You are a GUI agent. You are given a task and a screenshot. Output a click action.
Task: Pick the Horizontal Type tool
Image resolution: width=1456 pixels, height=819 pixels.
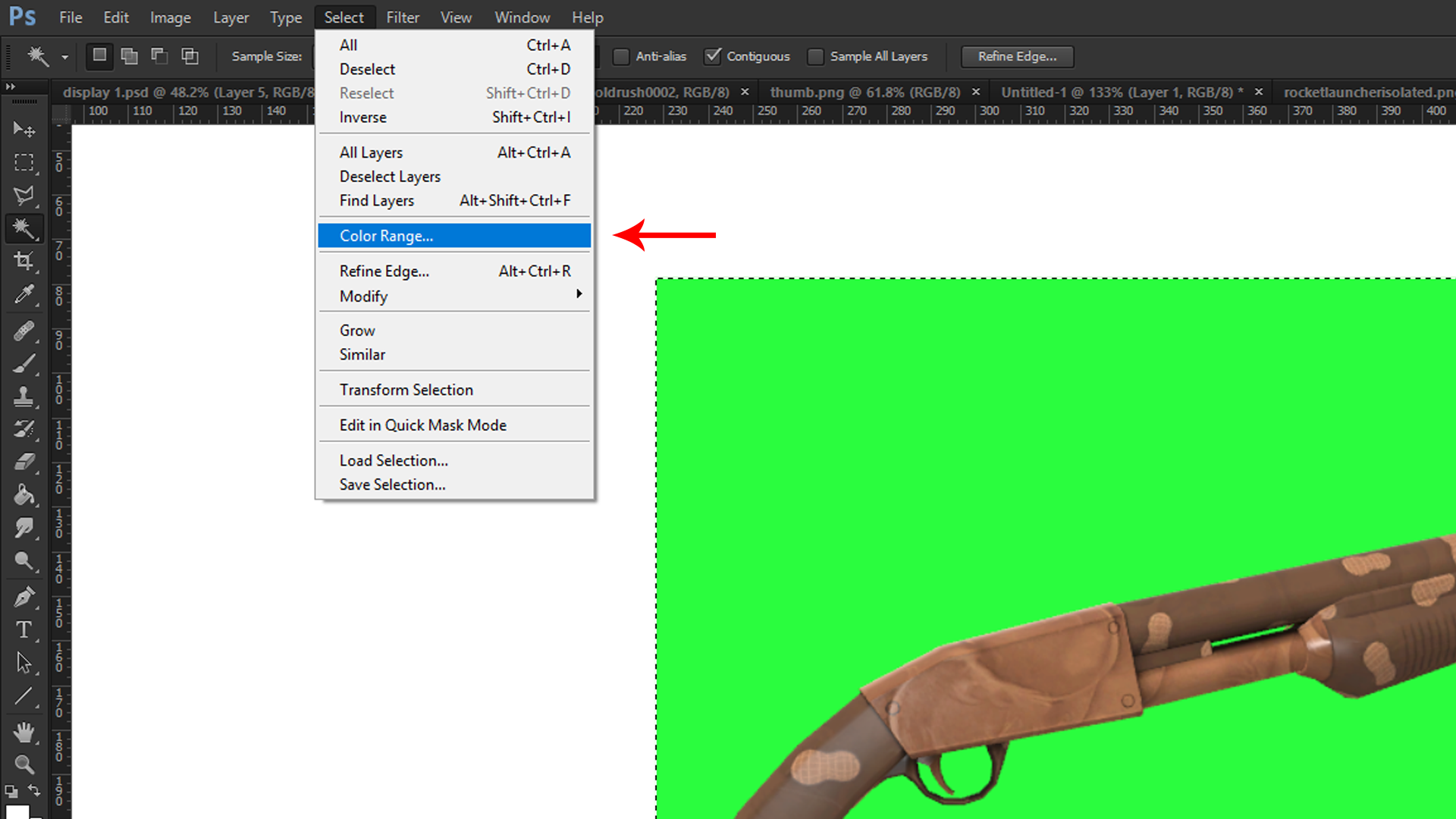pos(24,630)
